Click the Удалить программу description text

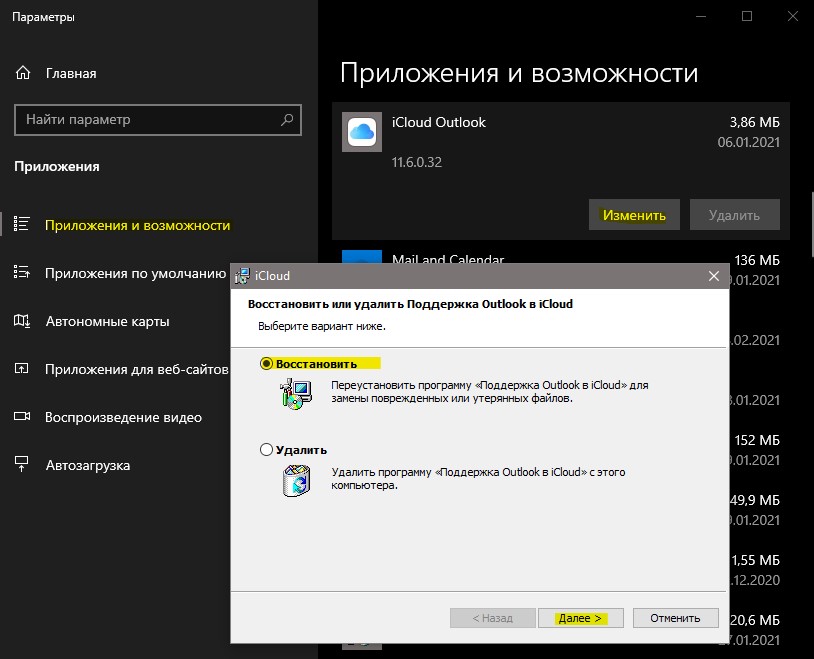pyautogui.click(x=478, y=478)
